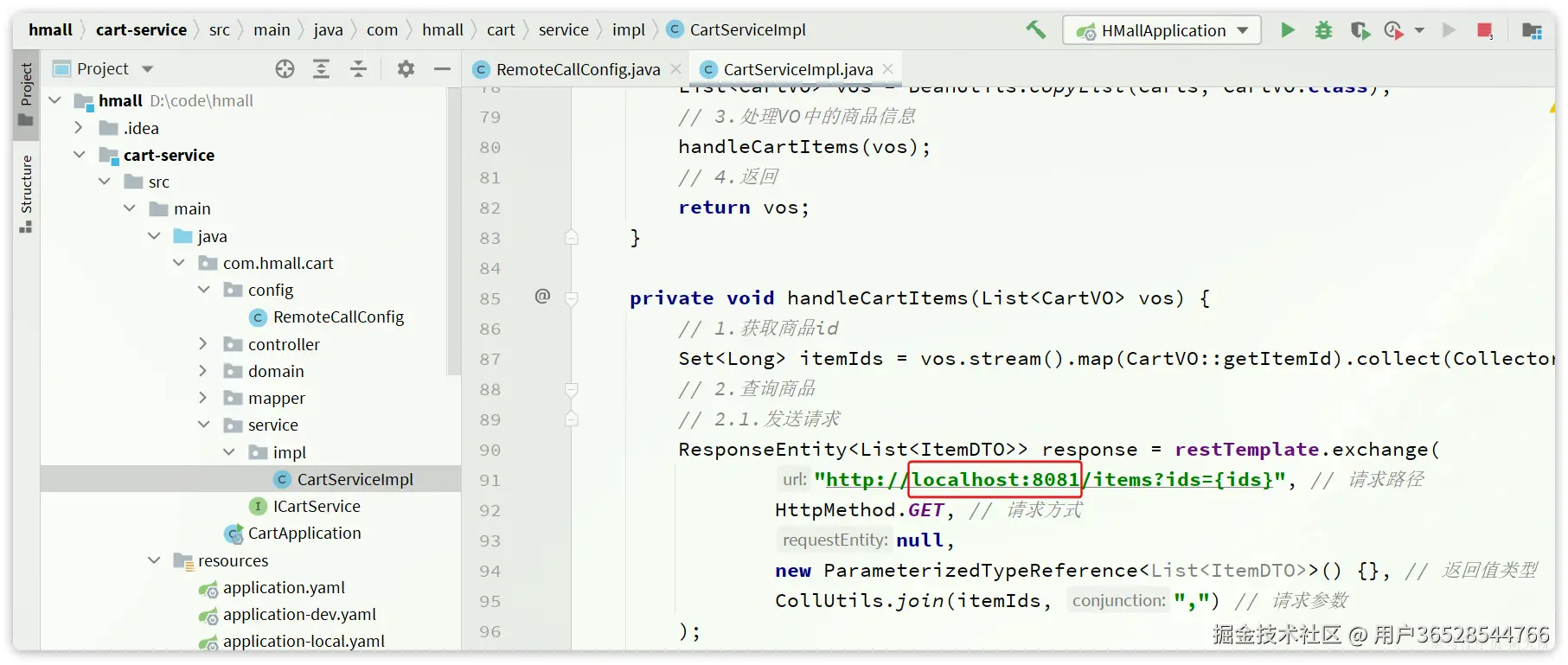
Task: Collapse the com.hmall.cart package
Action: click(x=179, y=263)
